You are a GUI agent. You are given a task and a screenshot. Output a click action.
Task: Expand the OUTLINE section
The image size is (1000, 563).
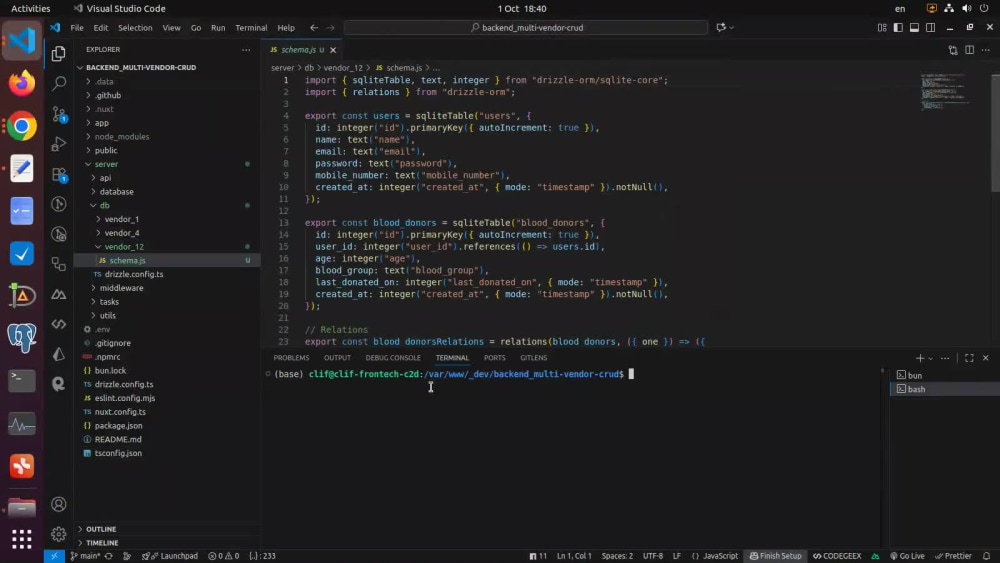pyautogui.click(x=101, y=529)
